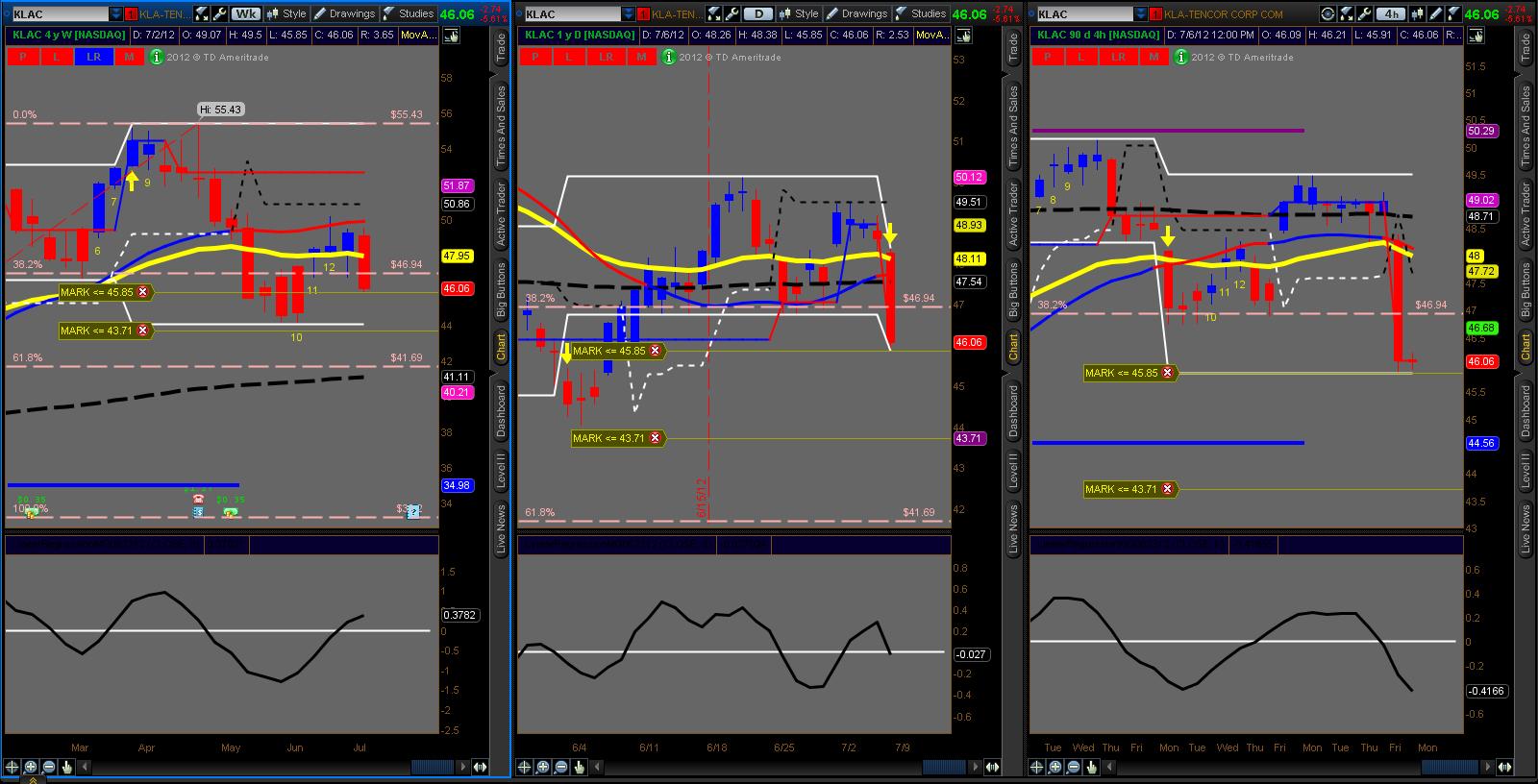
Task: Open Live News side tab on weekly chart
Action: (x=501, y=528)
